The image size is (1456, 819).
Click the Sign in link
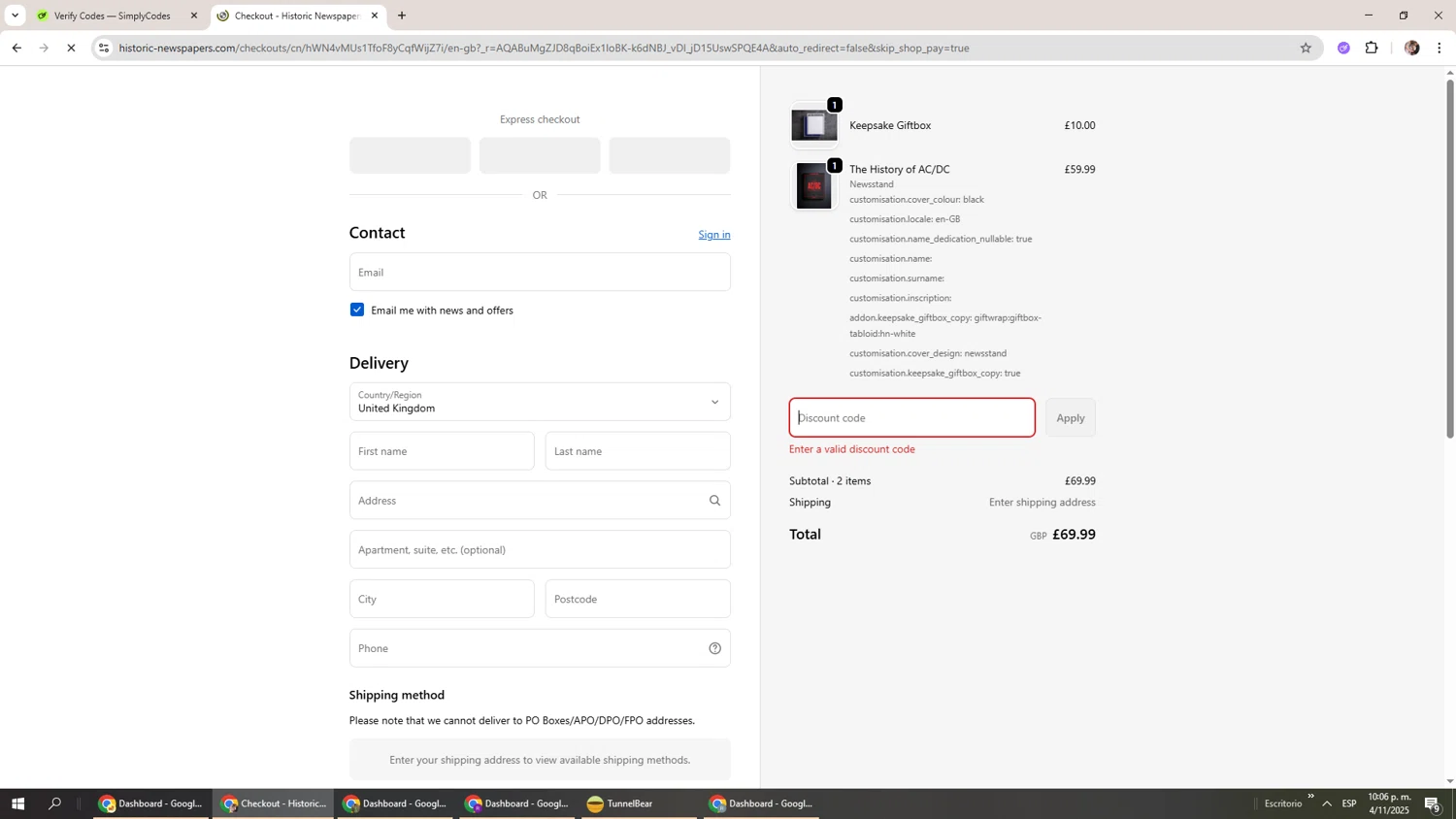tap(713, 235)
